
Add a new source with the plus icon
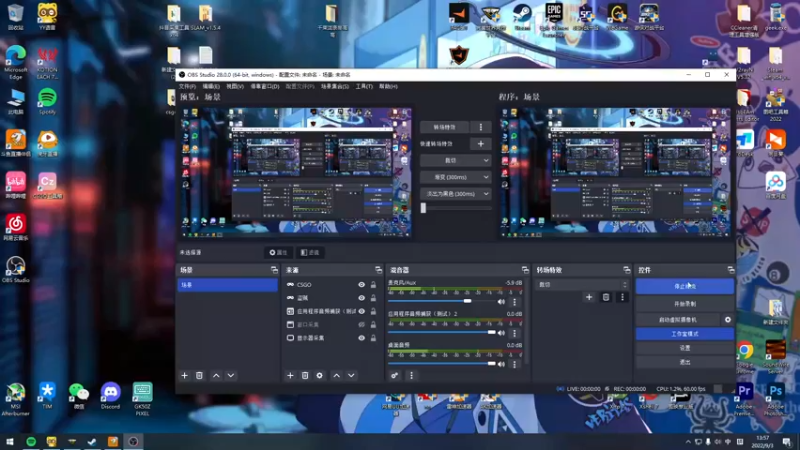290,376
